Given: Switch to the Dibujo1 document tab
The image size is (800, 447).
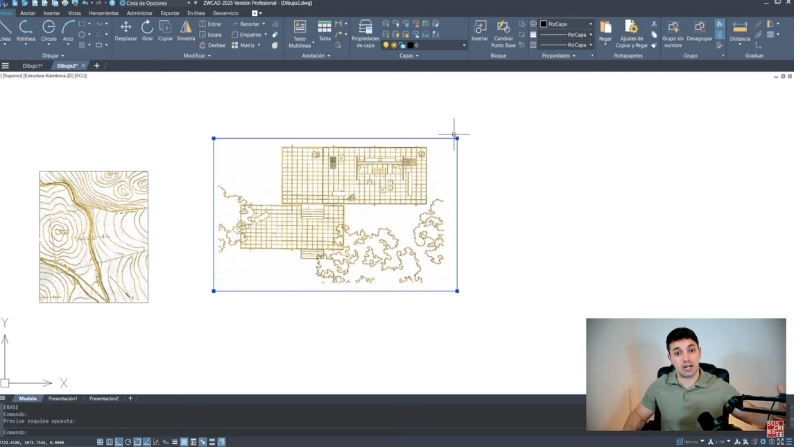Looking at the screenshot, I should (x=33, y=66).
